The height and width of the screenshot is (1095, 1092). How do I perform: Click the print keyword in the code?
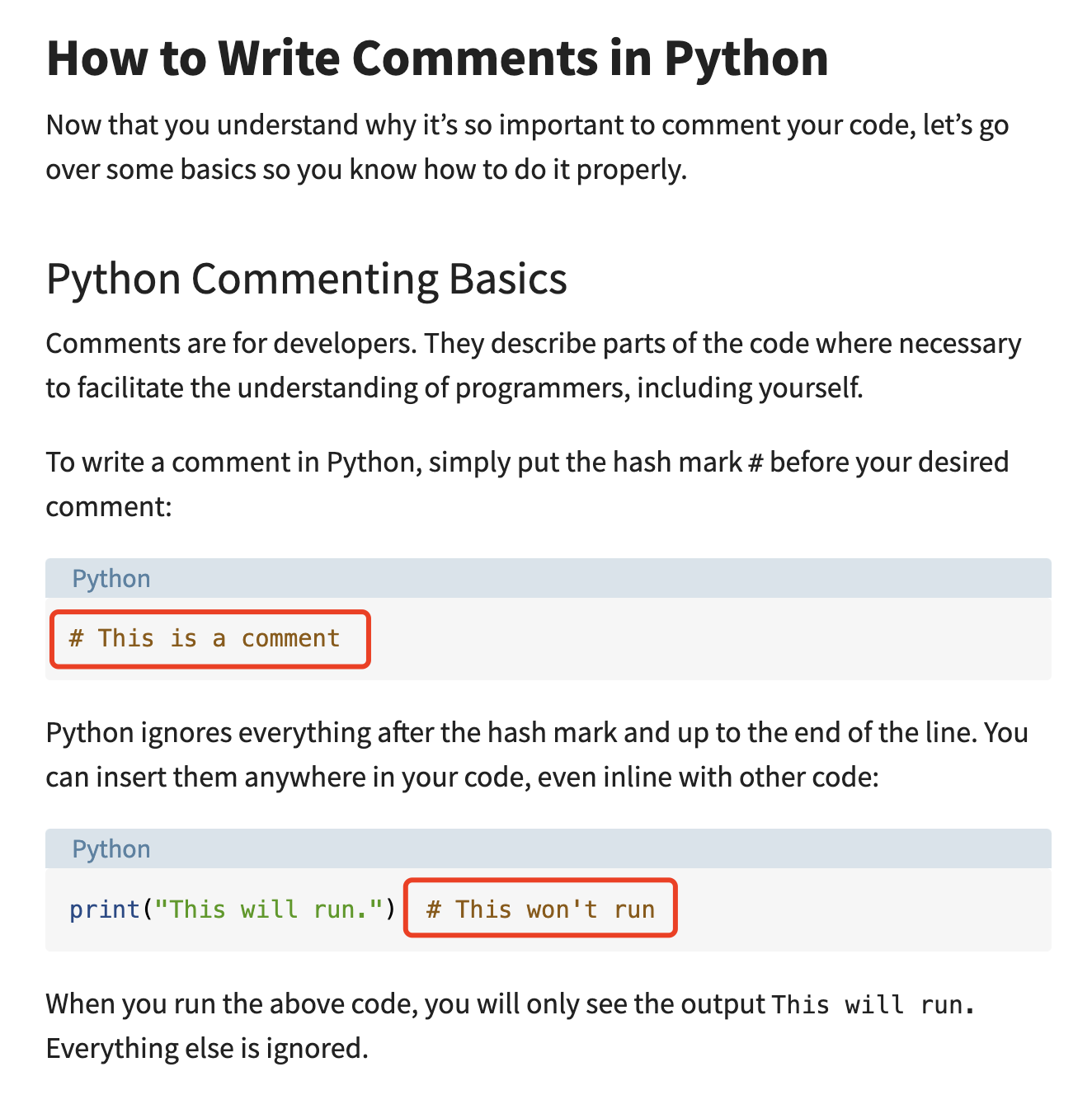[105, 909]
